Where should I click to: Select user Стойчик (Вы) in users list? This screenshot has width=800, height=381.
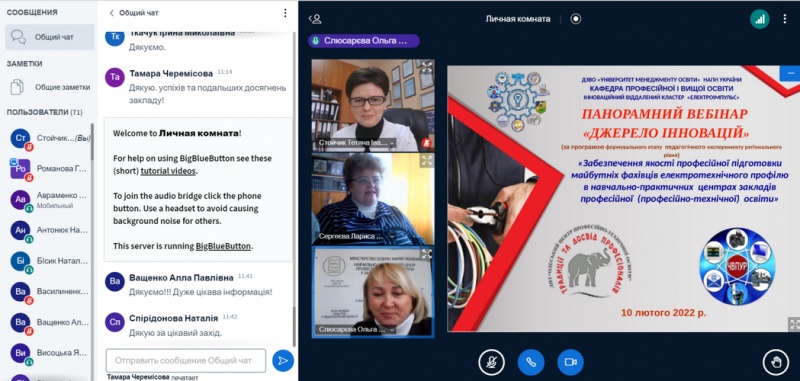point(49,138)
